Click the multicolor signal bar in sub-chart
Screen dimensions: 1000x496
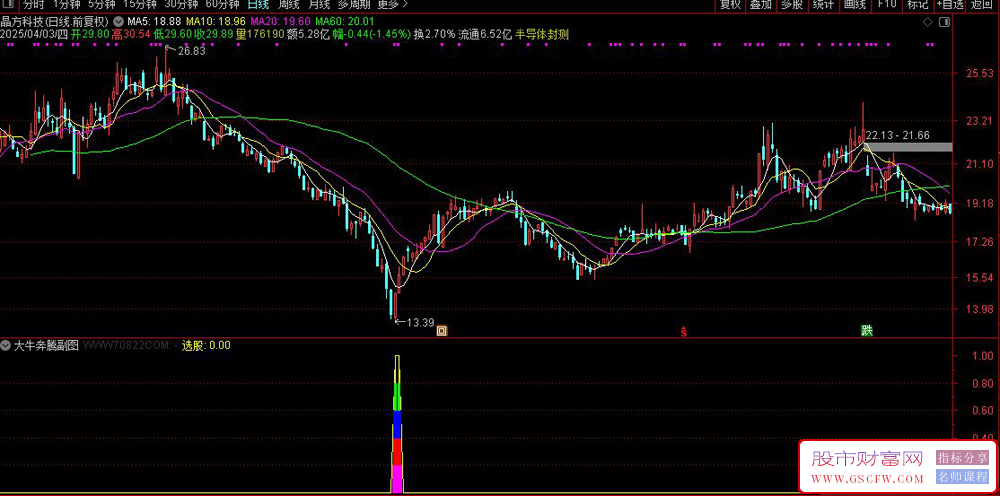(x=397, y=424)
